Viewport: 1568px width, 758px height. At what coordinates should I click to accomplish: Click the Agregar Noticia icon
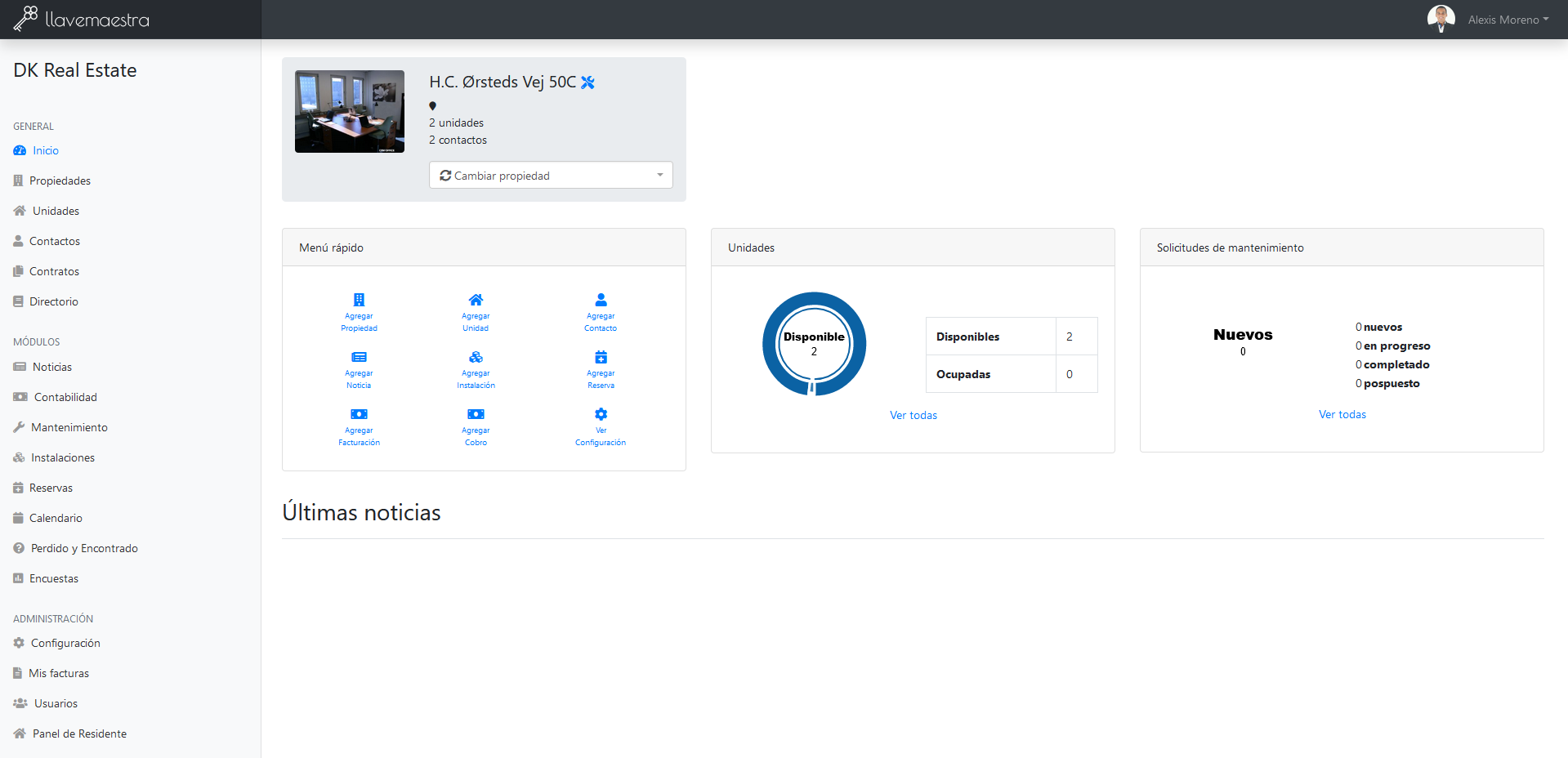coord(359,357)
